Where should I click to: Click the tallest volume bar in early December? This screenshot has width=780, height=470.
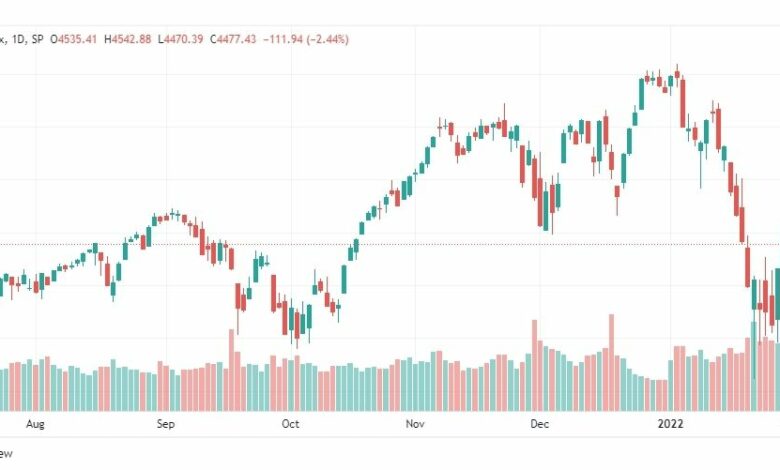[535, 365]
